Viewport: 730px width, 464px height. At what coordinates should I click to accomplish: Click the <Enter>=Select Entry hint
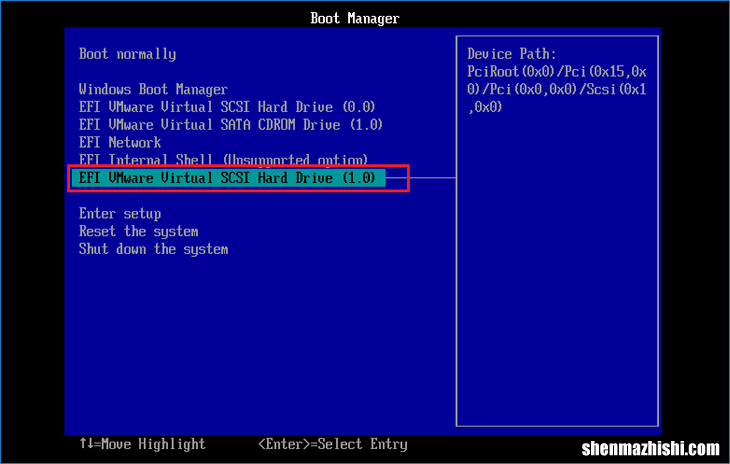click(333, 444)
